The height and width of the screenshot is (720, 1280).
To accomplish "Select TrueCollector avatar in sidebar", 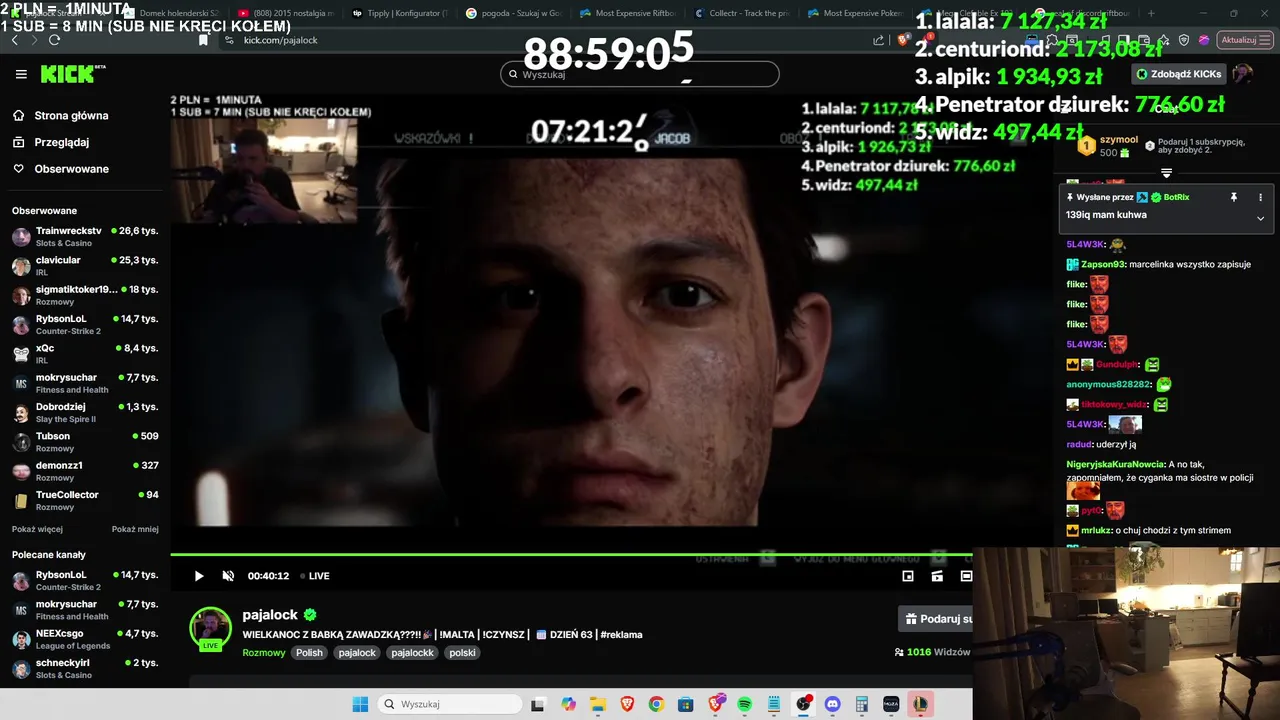I will (21, 501).
